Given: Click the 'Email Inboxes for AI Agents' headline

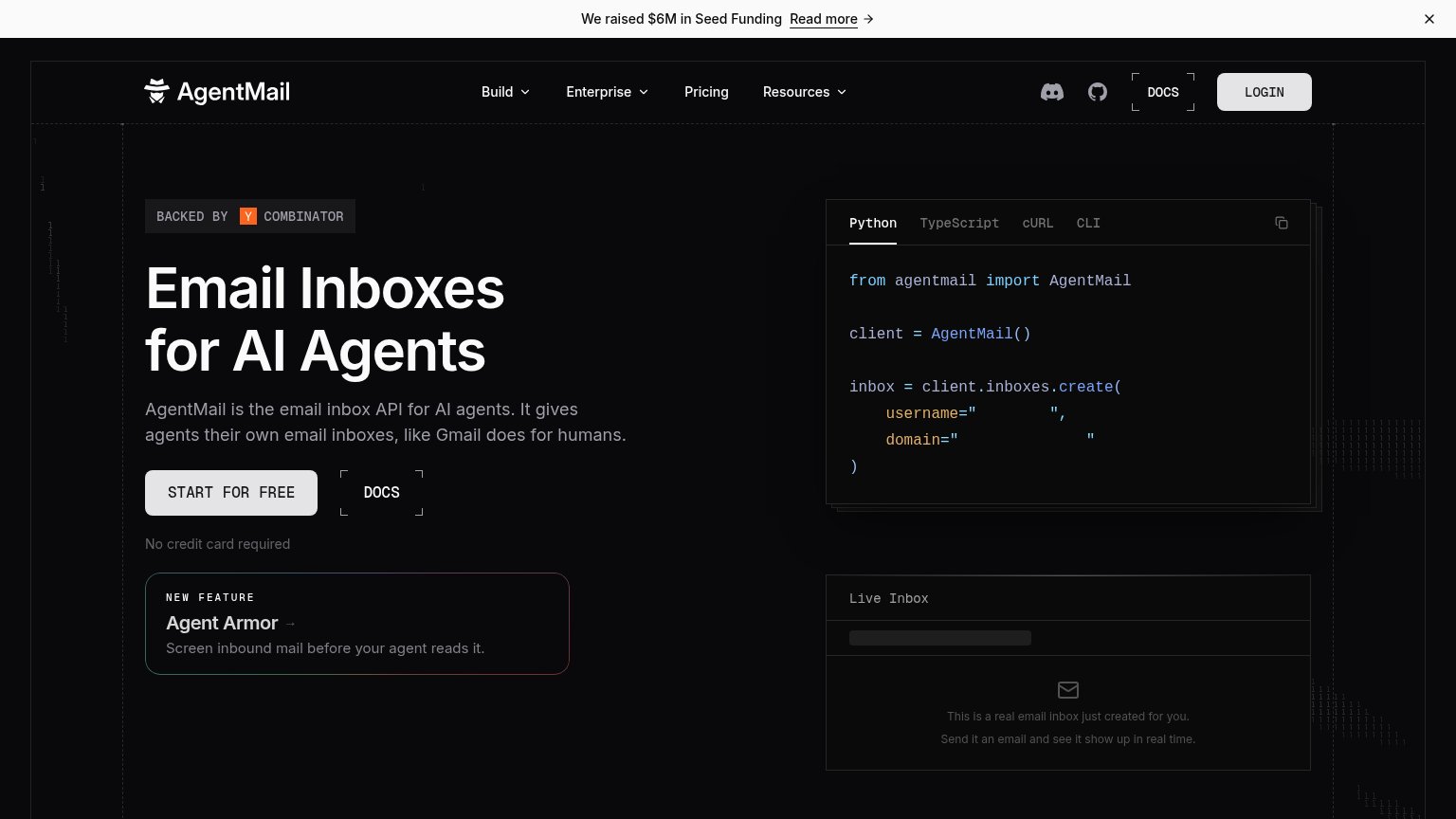Looking at the screenshot, I should [x=325, y=319].
